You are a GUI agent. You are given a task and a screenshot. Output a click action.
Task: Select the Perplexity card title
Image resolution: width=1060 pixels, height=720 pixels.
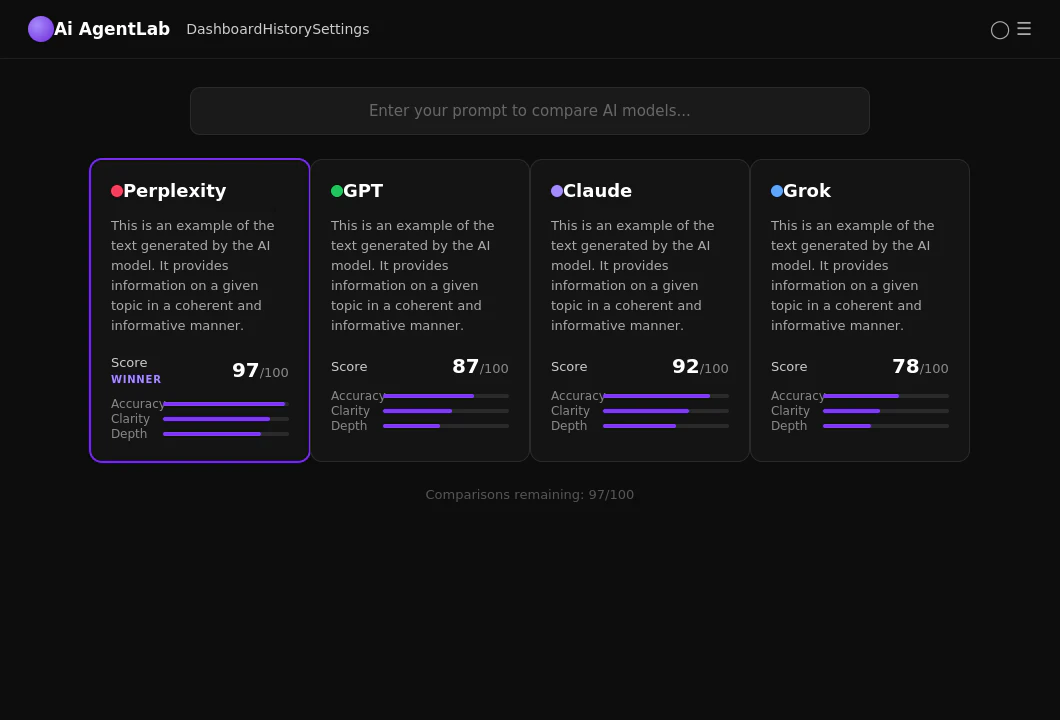(174, 191)
